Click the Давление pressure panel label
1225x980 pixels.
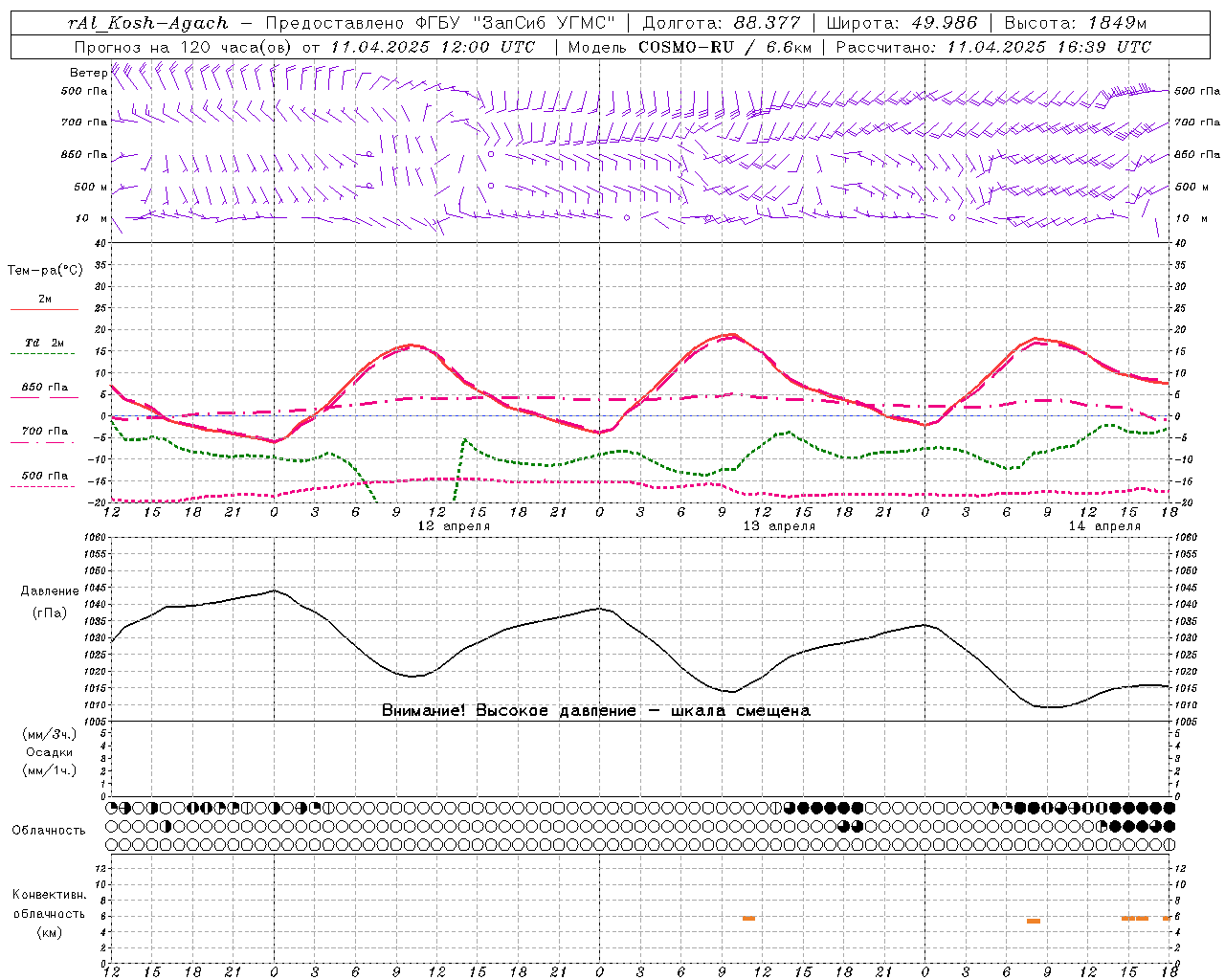[x=48, y=591]
